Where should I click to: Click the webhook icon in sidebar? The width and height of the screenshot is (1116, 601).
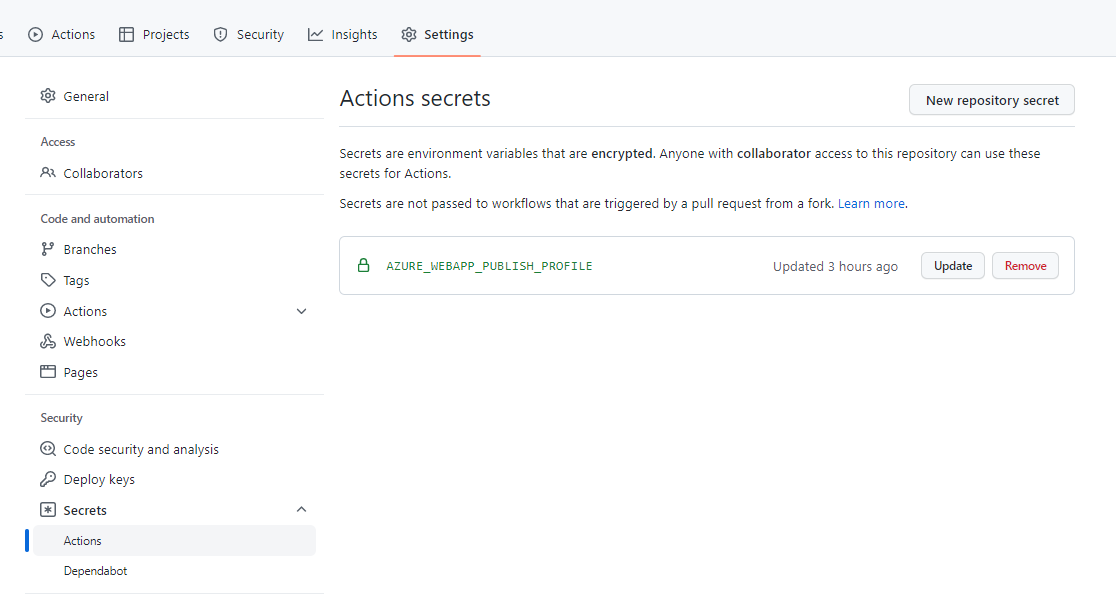48,341
